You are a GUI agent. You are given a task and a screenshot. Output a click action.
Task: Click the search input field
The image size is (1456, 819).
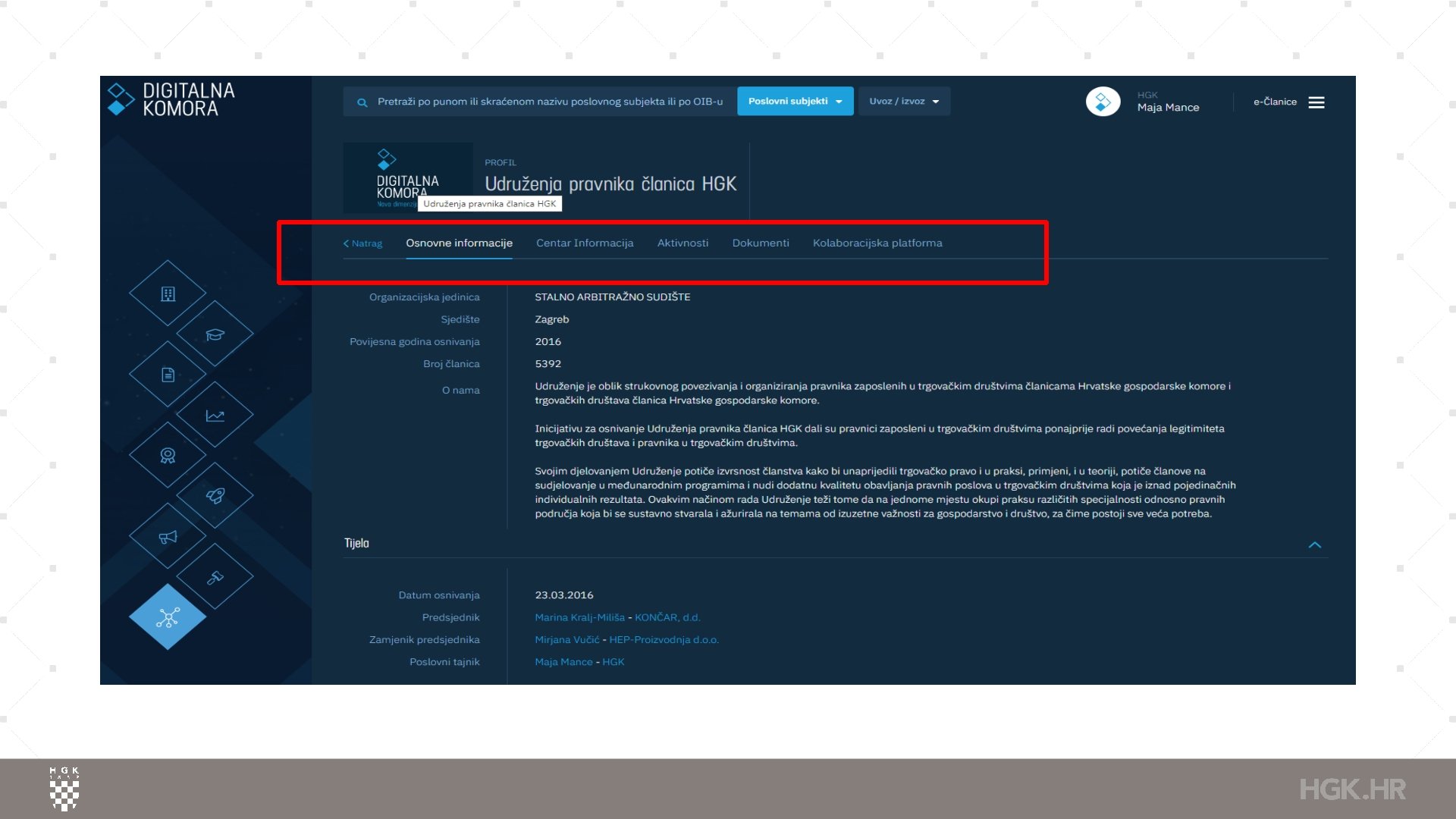(540, 102)
